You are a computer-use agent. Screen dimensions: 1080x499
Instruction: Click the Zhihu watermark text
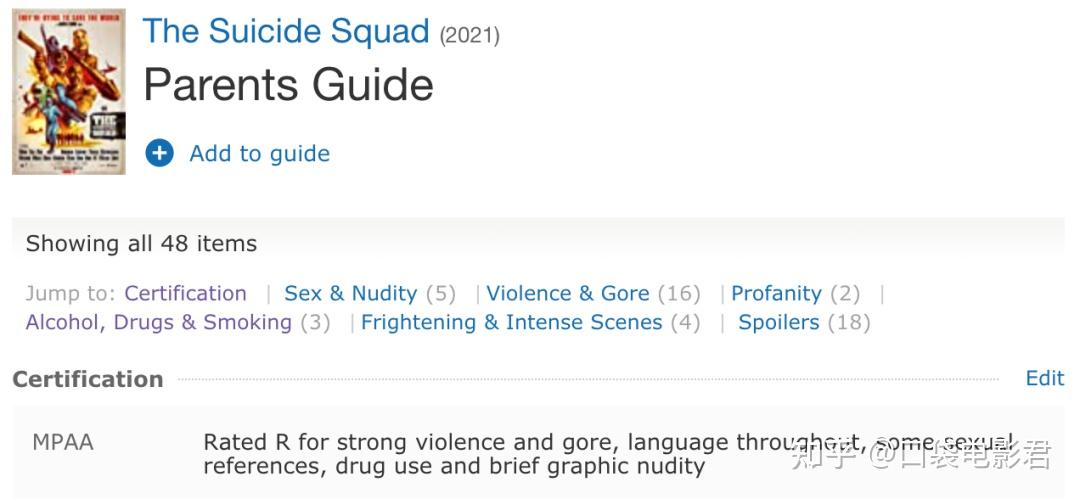(920, 455)
